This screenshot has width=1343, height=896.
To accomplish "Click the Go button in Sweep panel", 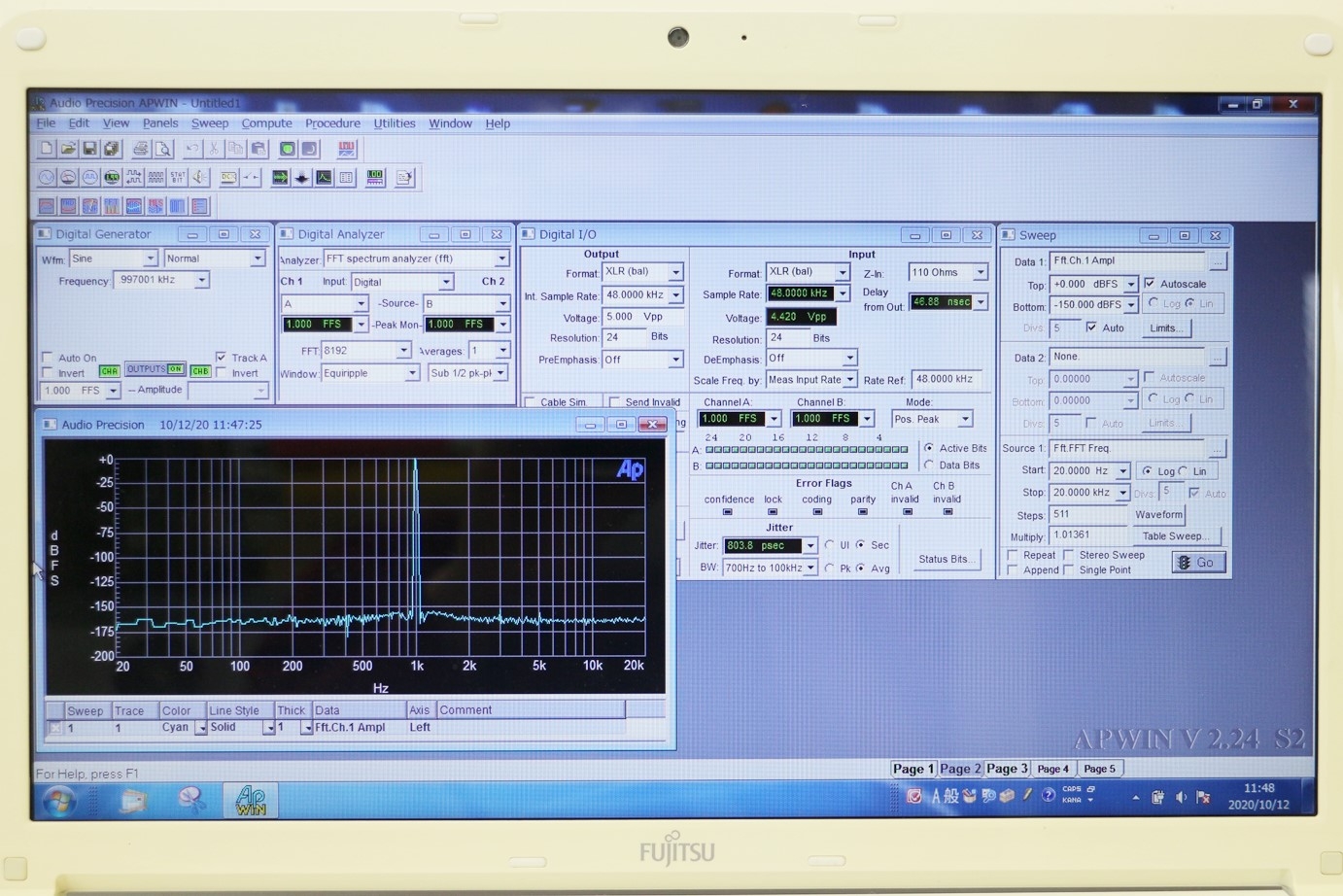I will tap(1198, 563).
